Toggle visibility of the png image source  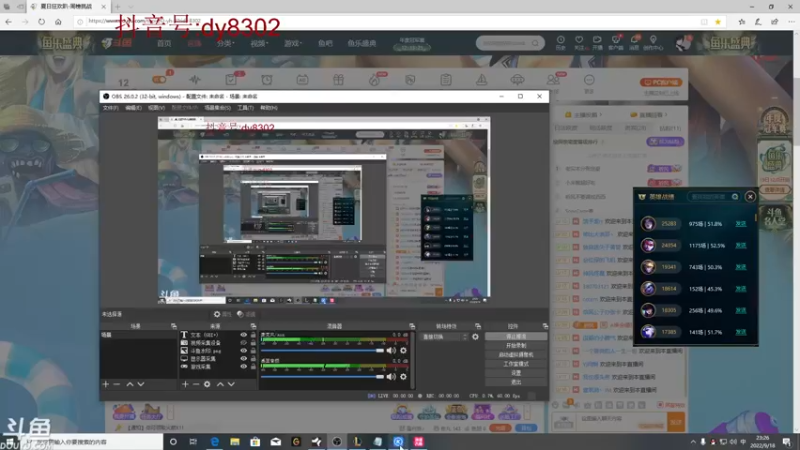[243, 351]
